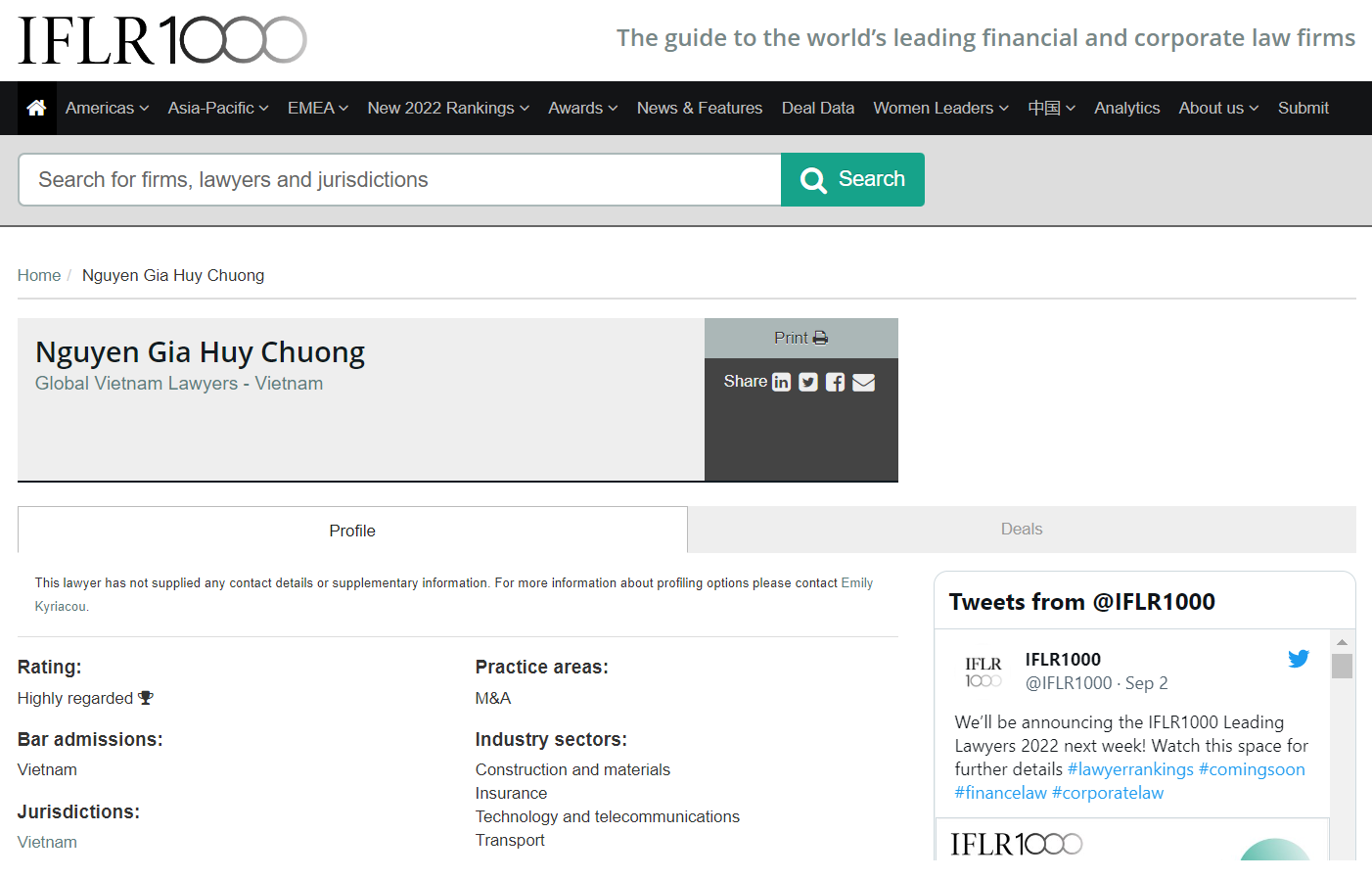Open the About us dropdown
Screen dimensions: 1372x879
tap(1218, 108)
